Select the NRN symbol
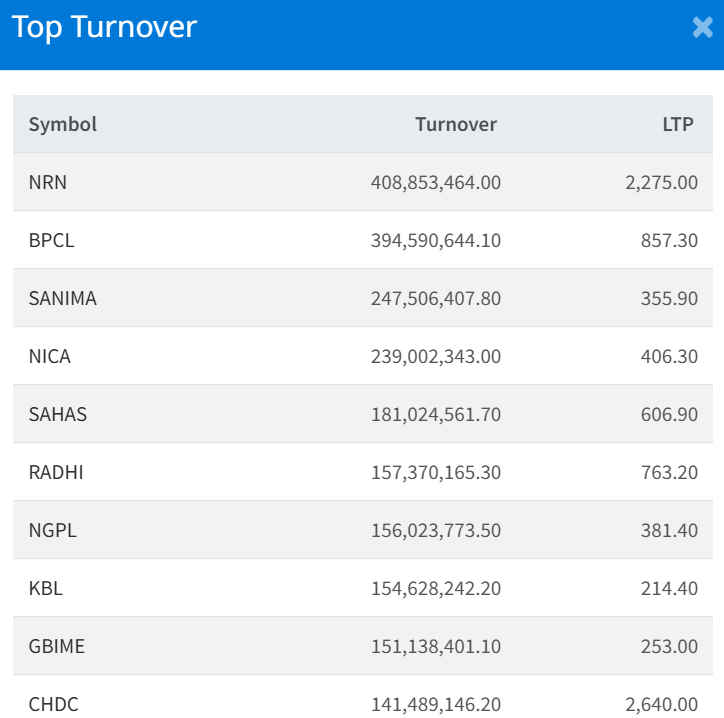Image resolution: width=724 pixels, height=718 pixels. (48, 182)
